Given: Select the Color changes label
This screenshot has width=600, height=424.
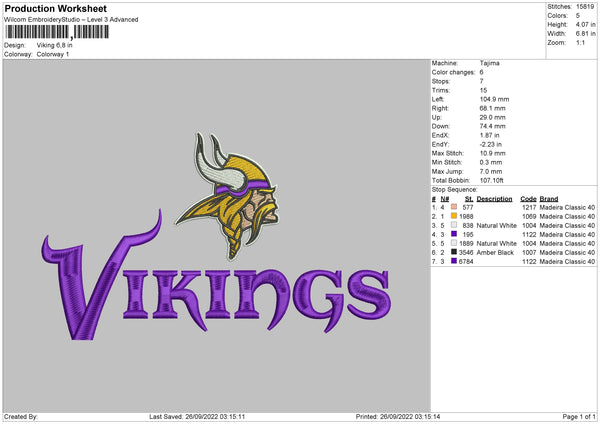Looking at the screenshot, I should pos(453,72).
